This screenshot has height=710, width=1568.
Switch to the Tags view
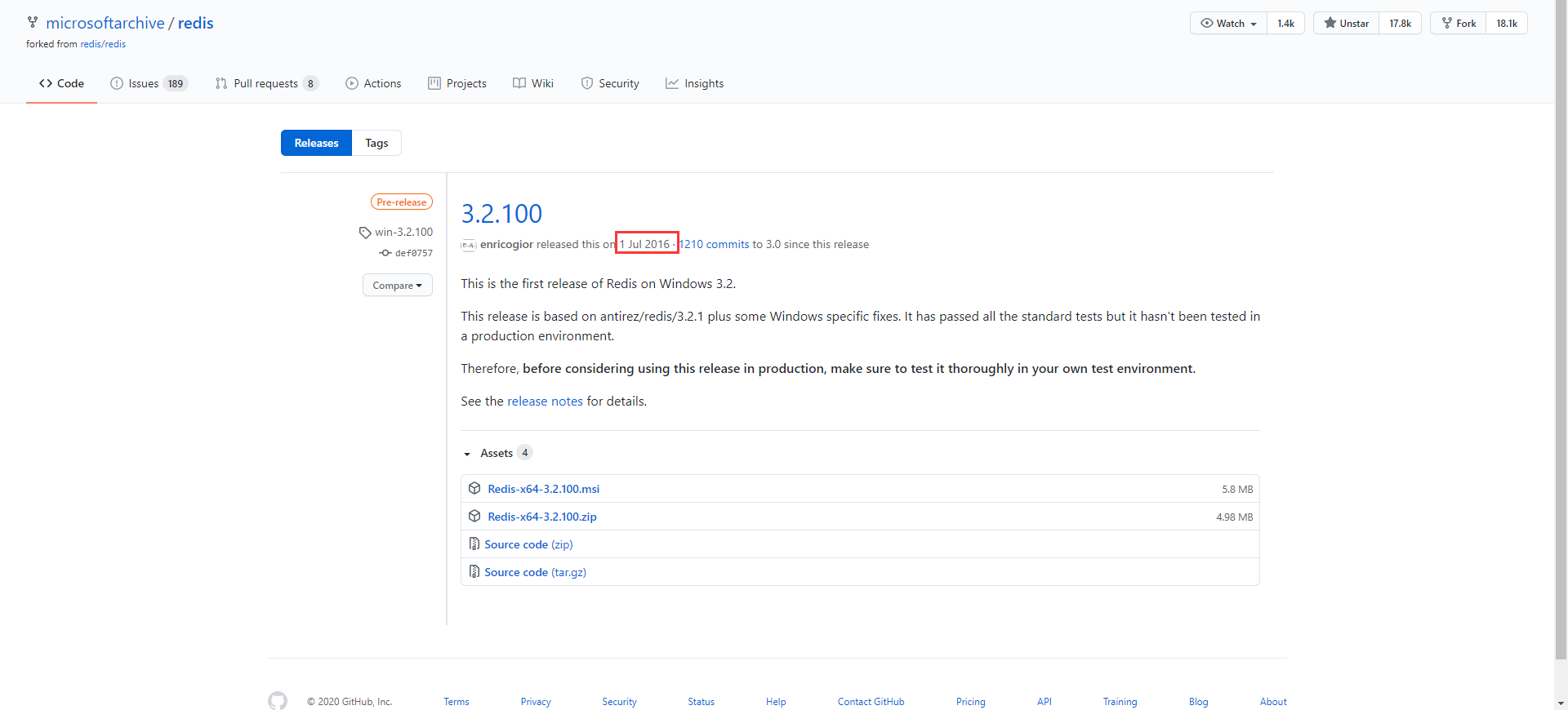(376, 143)
